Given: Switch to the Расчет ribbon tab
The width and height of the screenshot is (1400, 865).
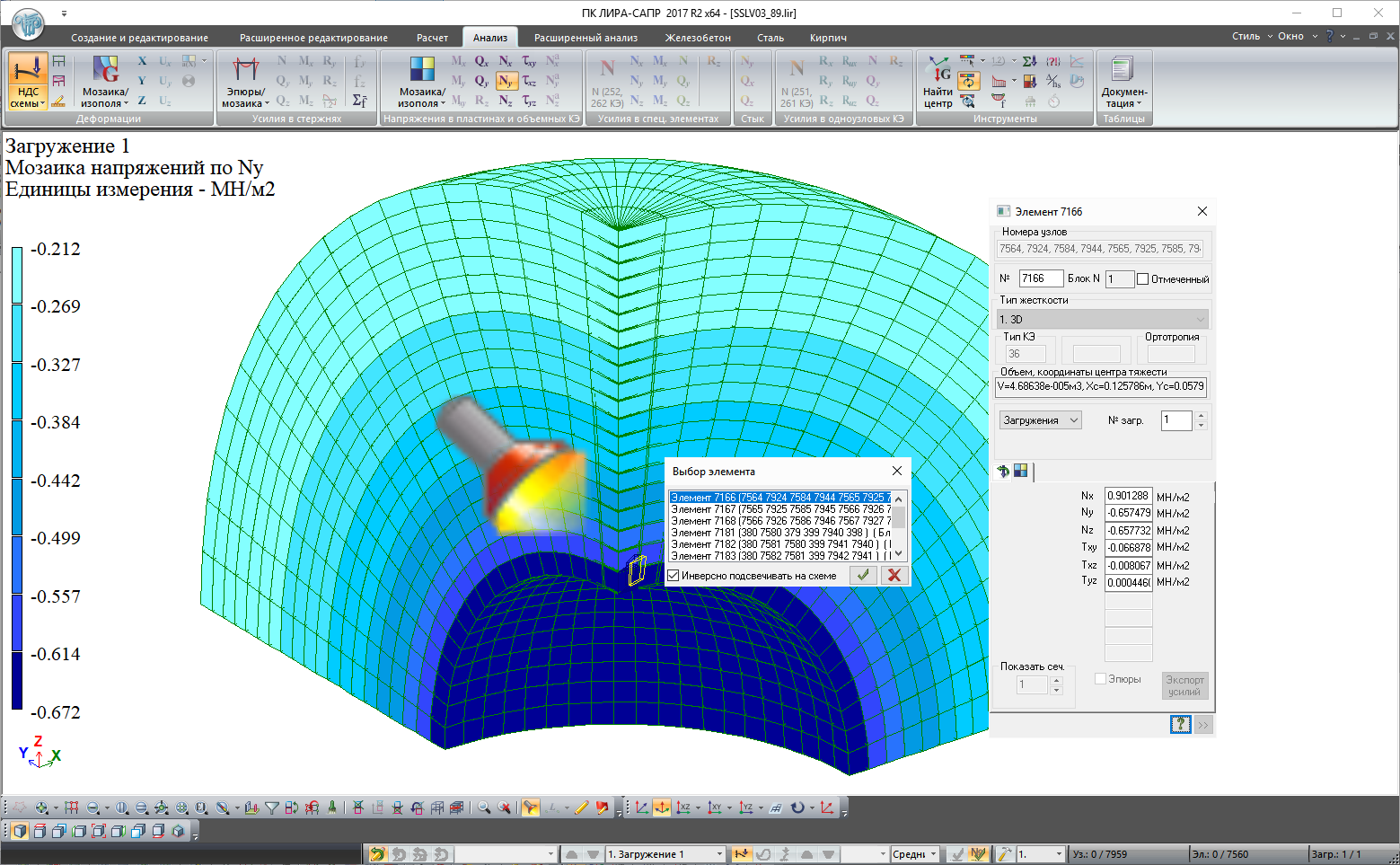Looking at the screenshot, I should (x=432, y=38).
